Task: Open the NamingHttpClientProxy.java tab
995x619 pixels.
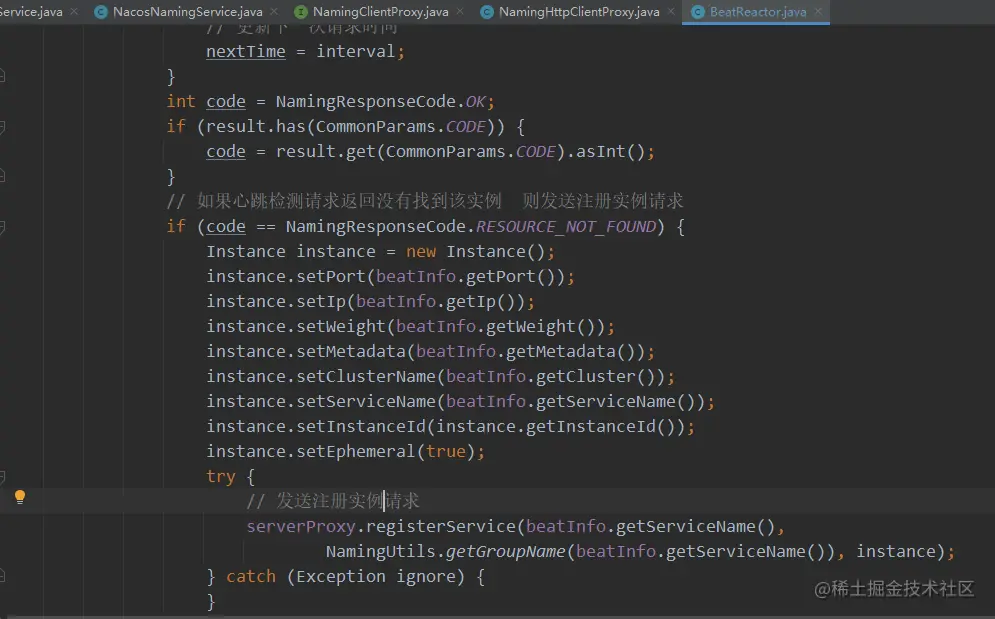Action: [x=579, y=11]
